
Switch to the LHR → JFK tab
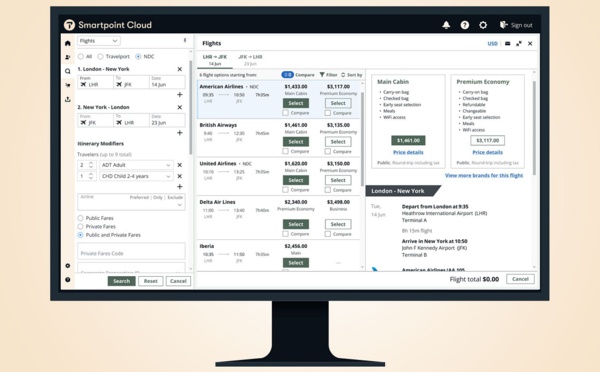coord(215,60)
